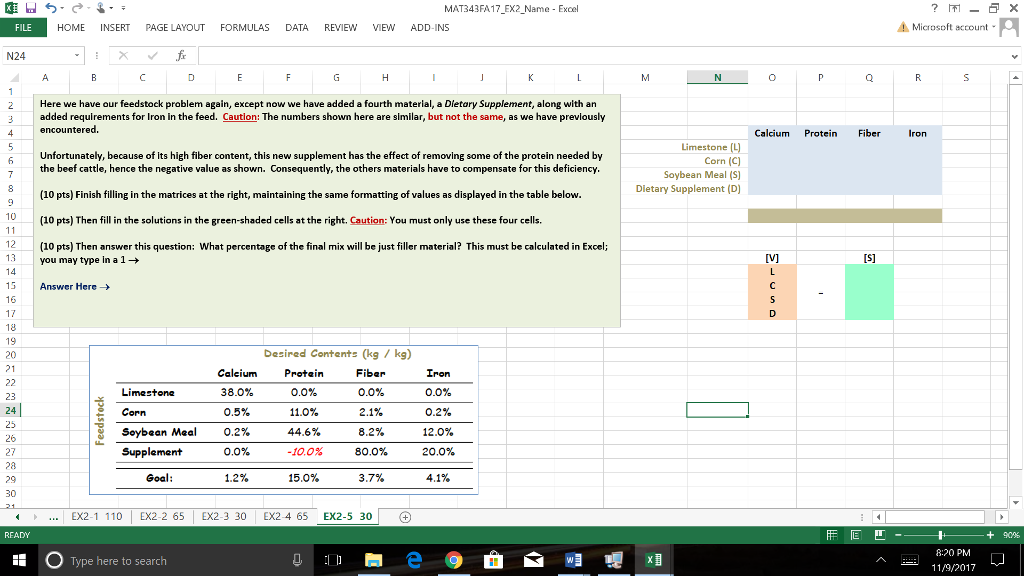
Task: Click the Redo icon
Action: tap(79, 8)
